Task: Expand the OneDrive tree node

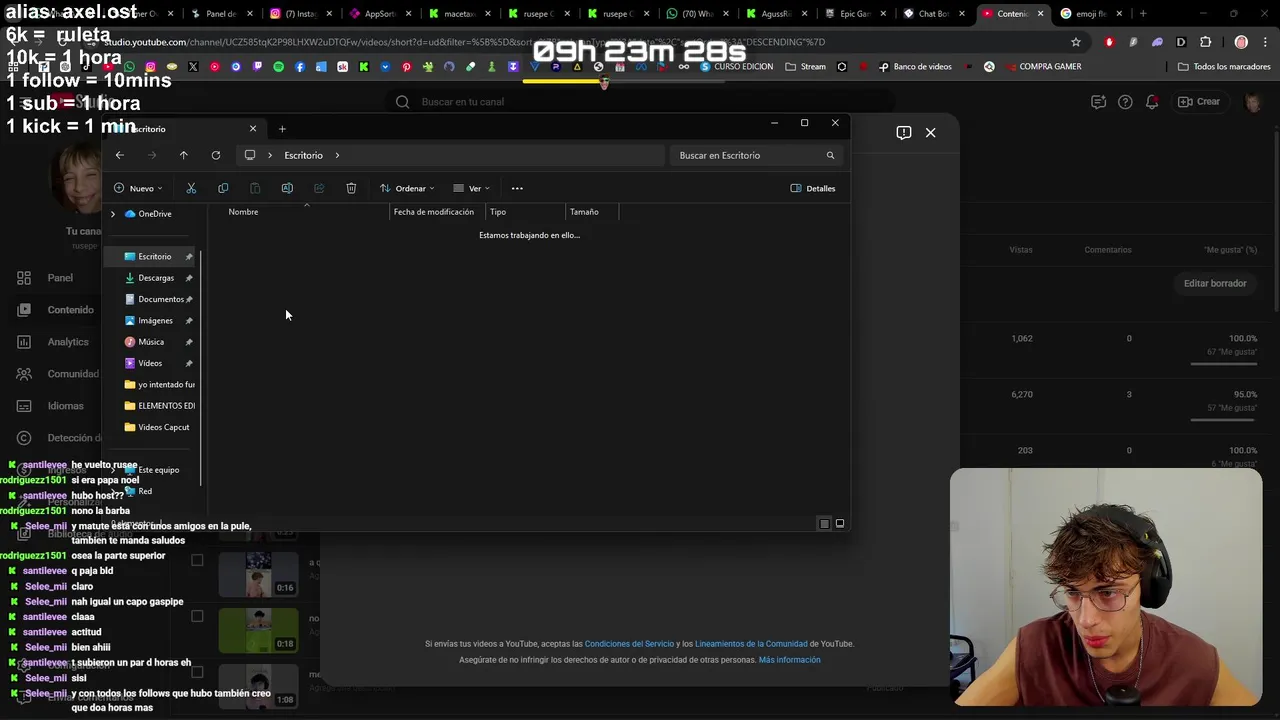Action: tap(113, 214)
